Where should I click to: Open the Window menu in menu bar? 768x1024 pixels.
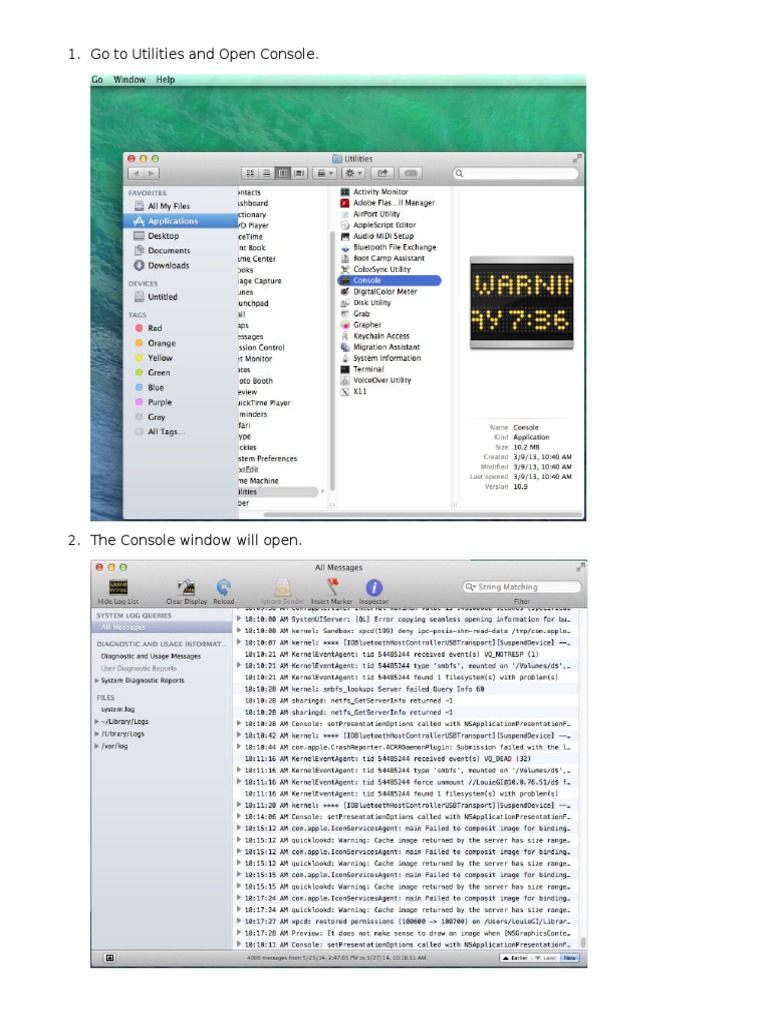[129, 80]
